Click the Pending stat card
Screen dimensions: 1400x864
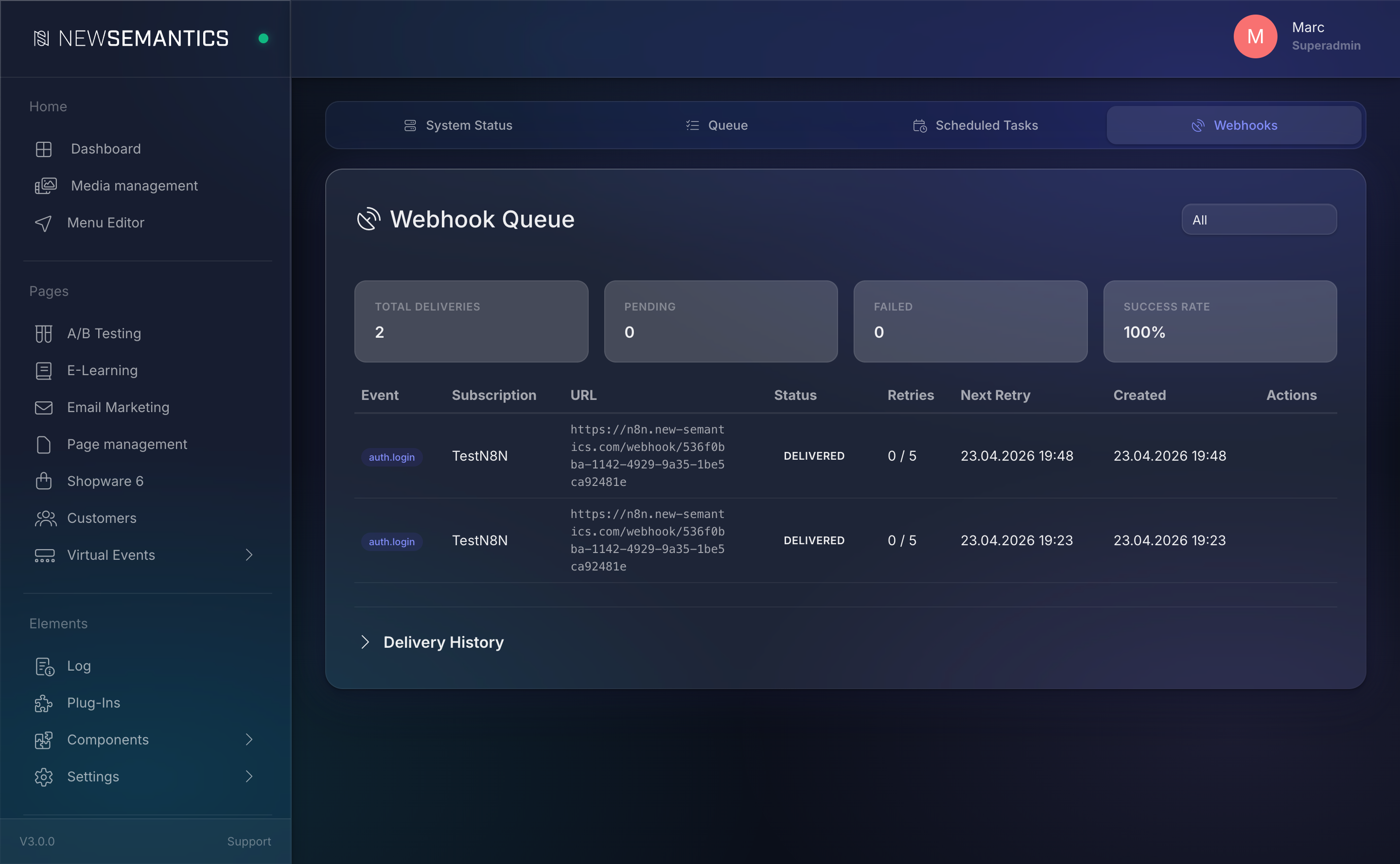click(x=721, y=321)
